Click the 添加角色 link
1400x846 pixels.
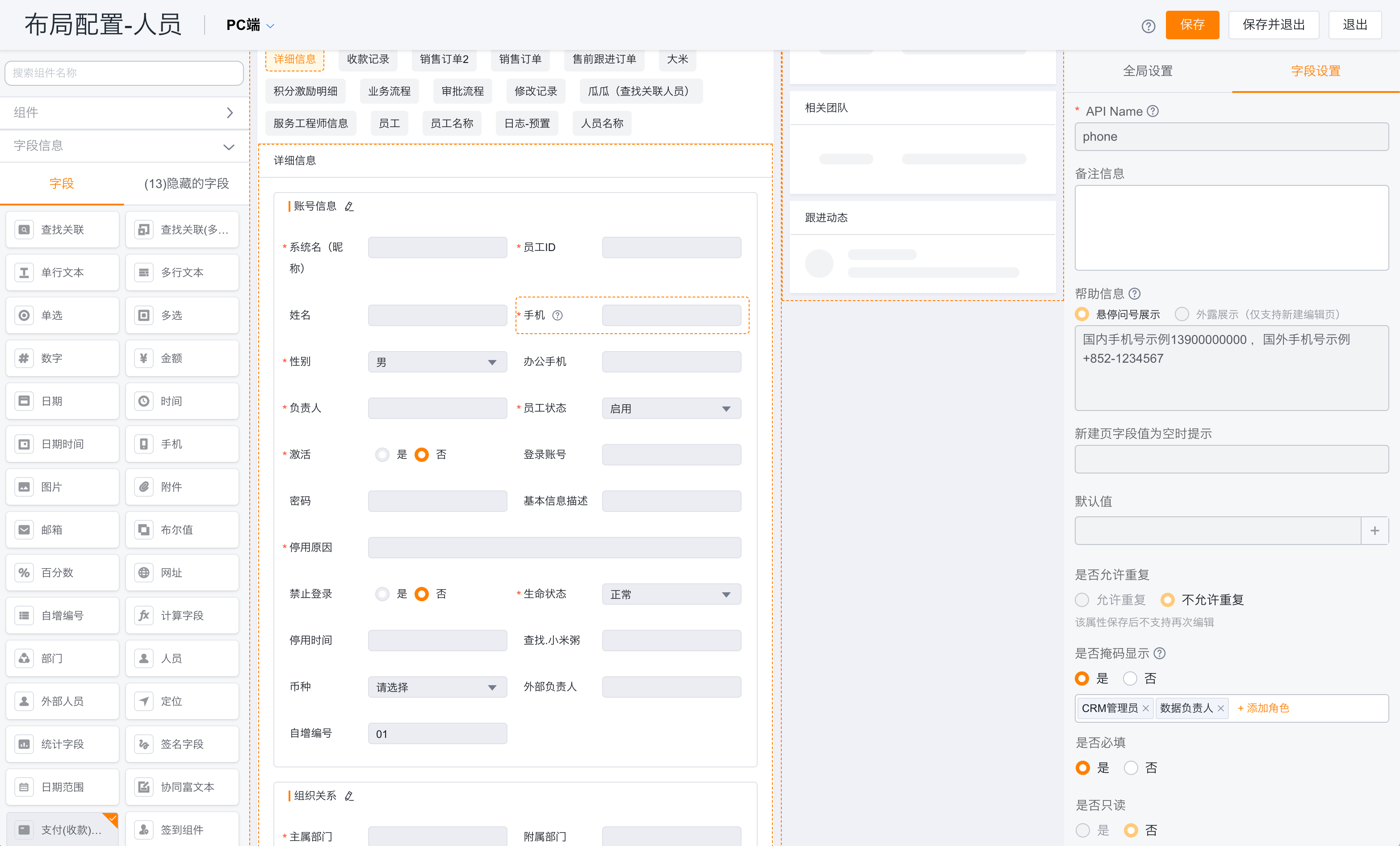click(x=1263, y=708)
